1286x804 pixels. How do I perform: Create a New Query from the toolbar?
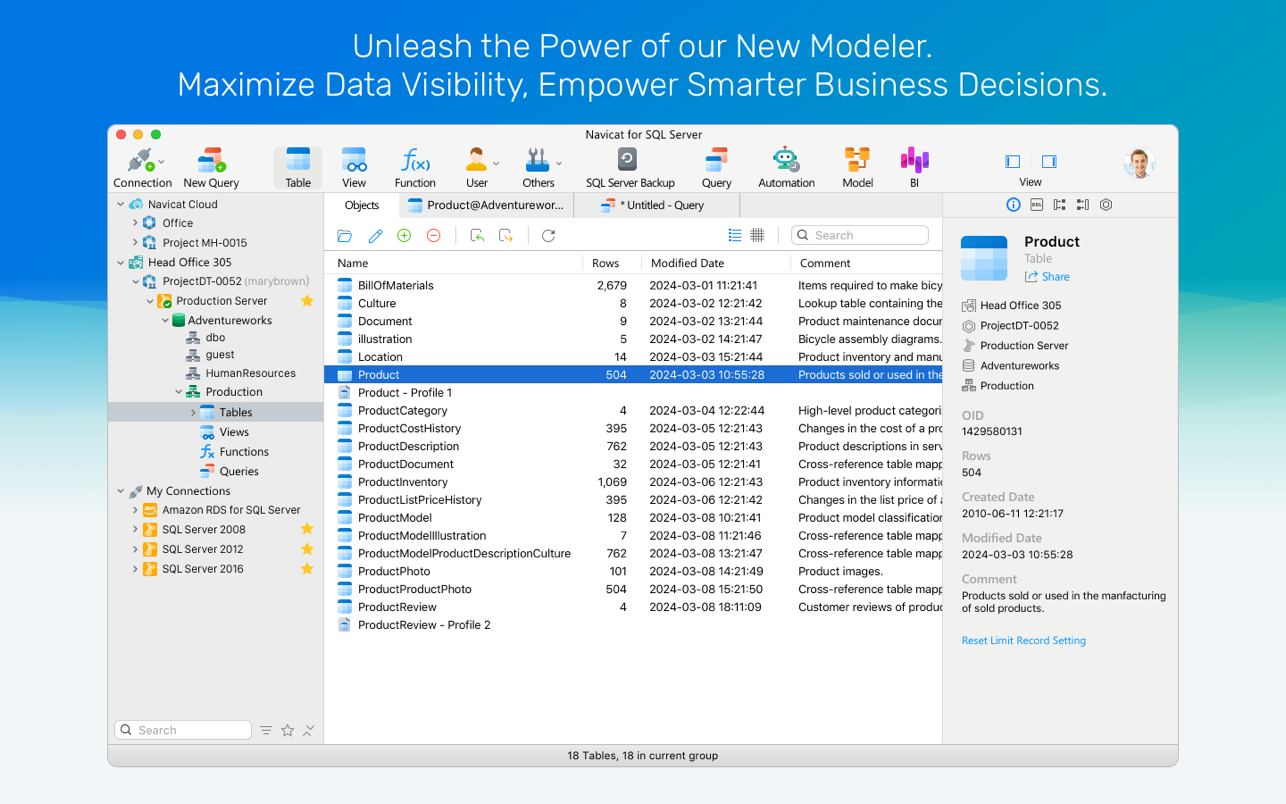[x=211, y=167]
